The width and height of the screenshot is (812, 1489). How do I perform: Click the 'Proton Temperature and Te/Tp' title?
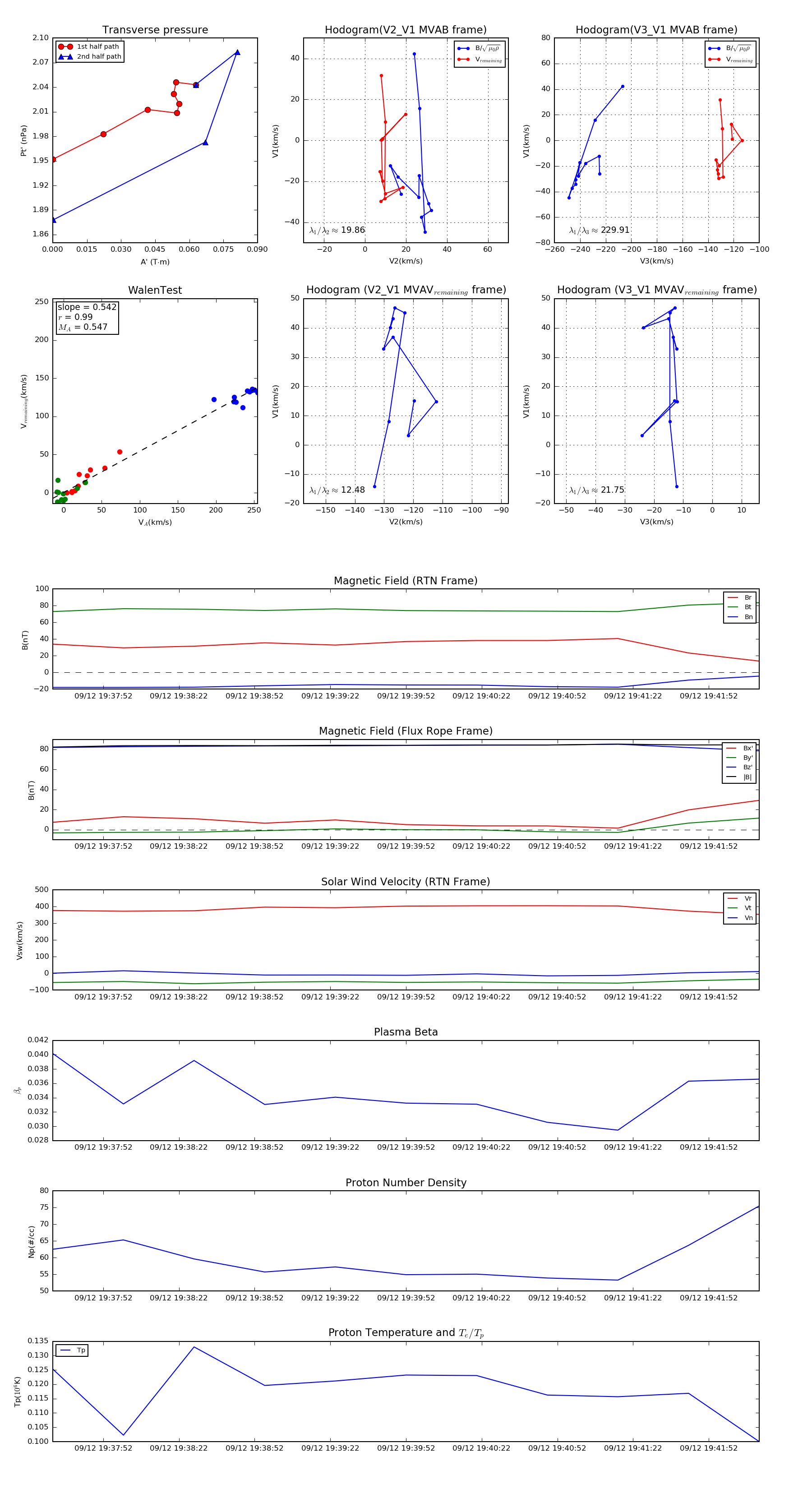coord(406,1333)
